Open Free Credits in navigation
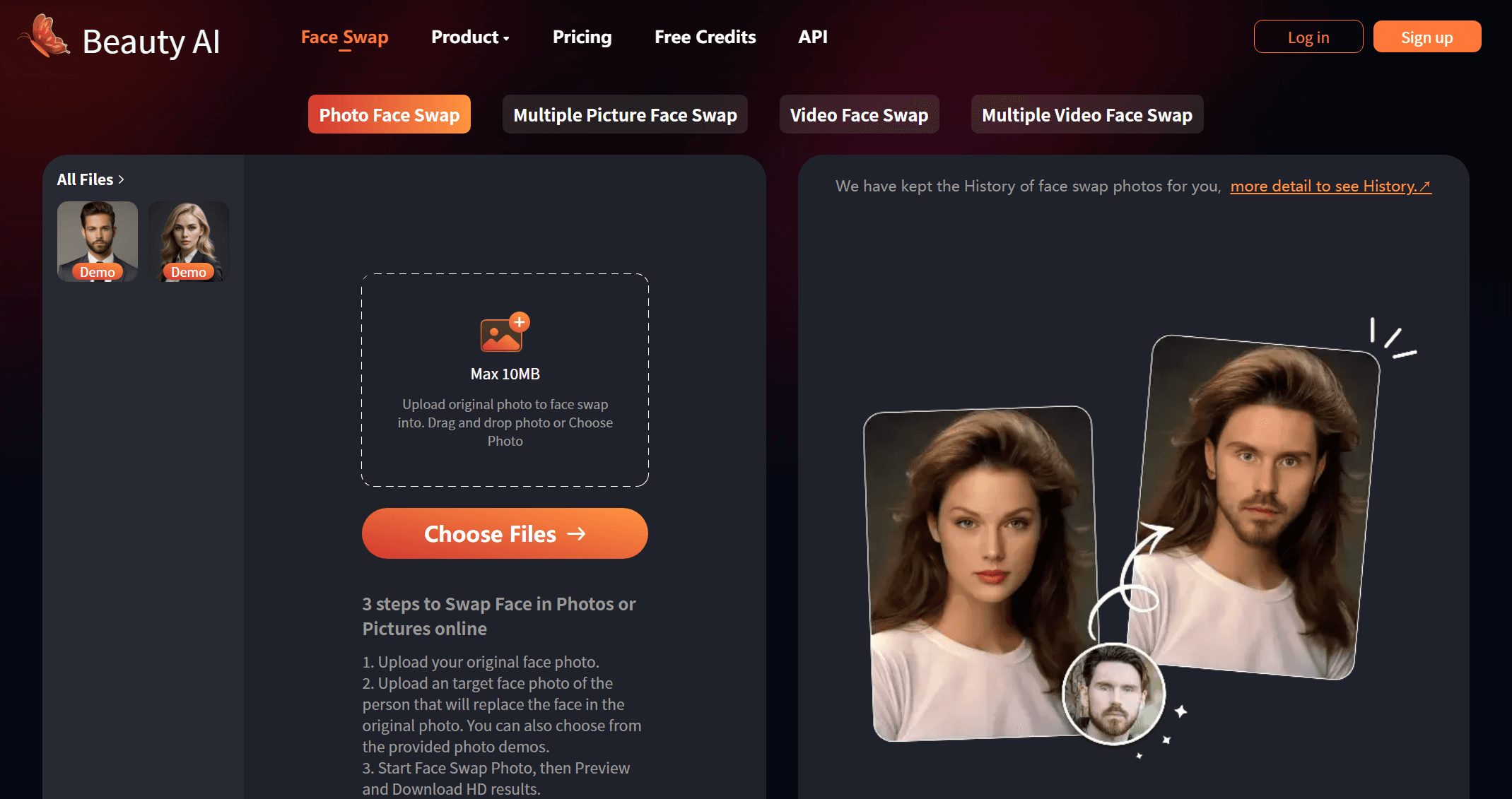The image size is (1512, 799). click(x=705, y=37)
